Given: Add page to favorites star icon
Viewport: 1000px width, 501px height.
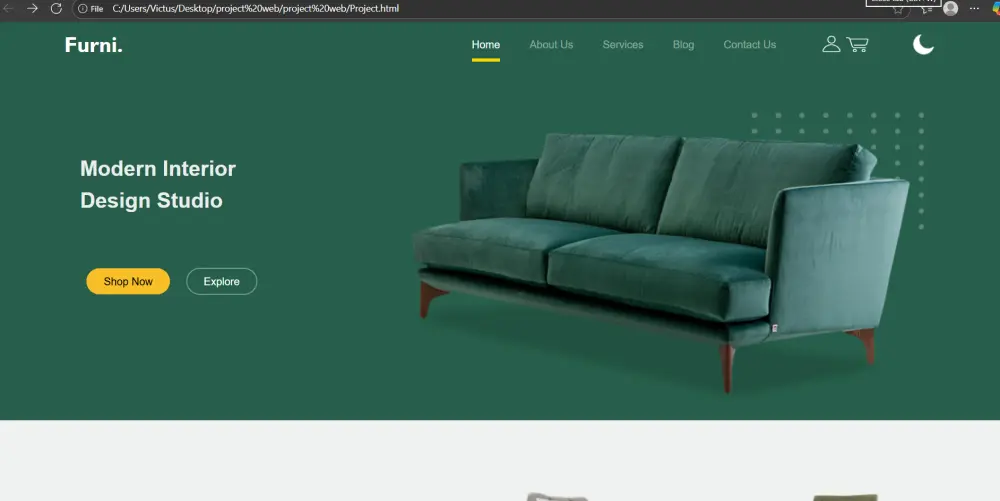Looking at the screenshot, I should tap(898, 10).
